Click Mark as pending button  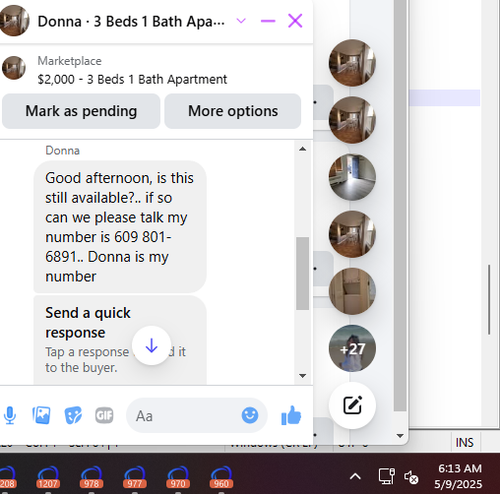tap(81, 111)
